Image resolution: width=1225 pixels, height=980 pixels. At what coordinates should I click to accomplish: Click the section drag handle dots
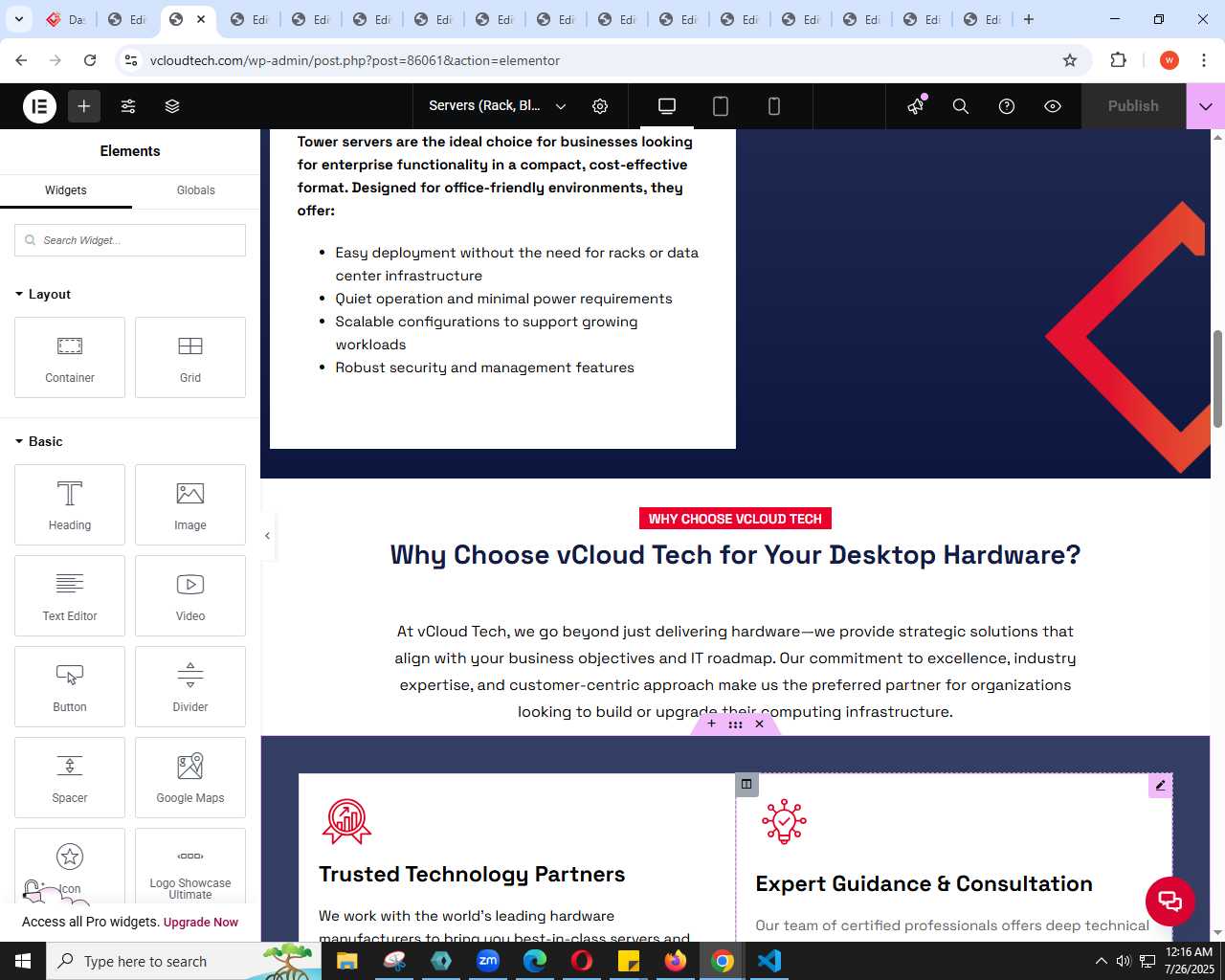pyautogui.click(x=735, y=724)
